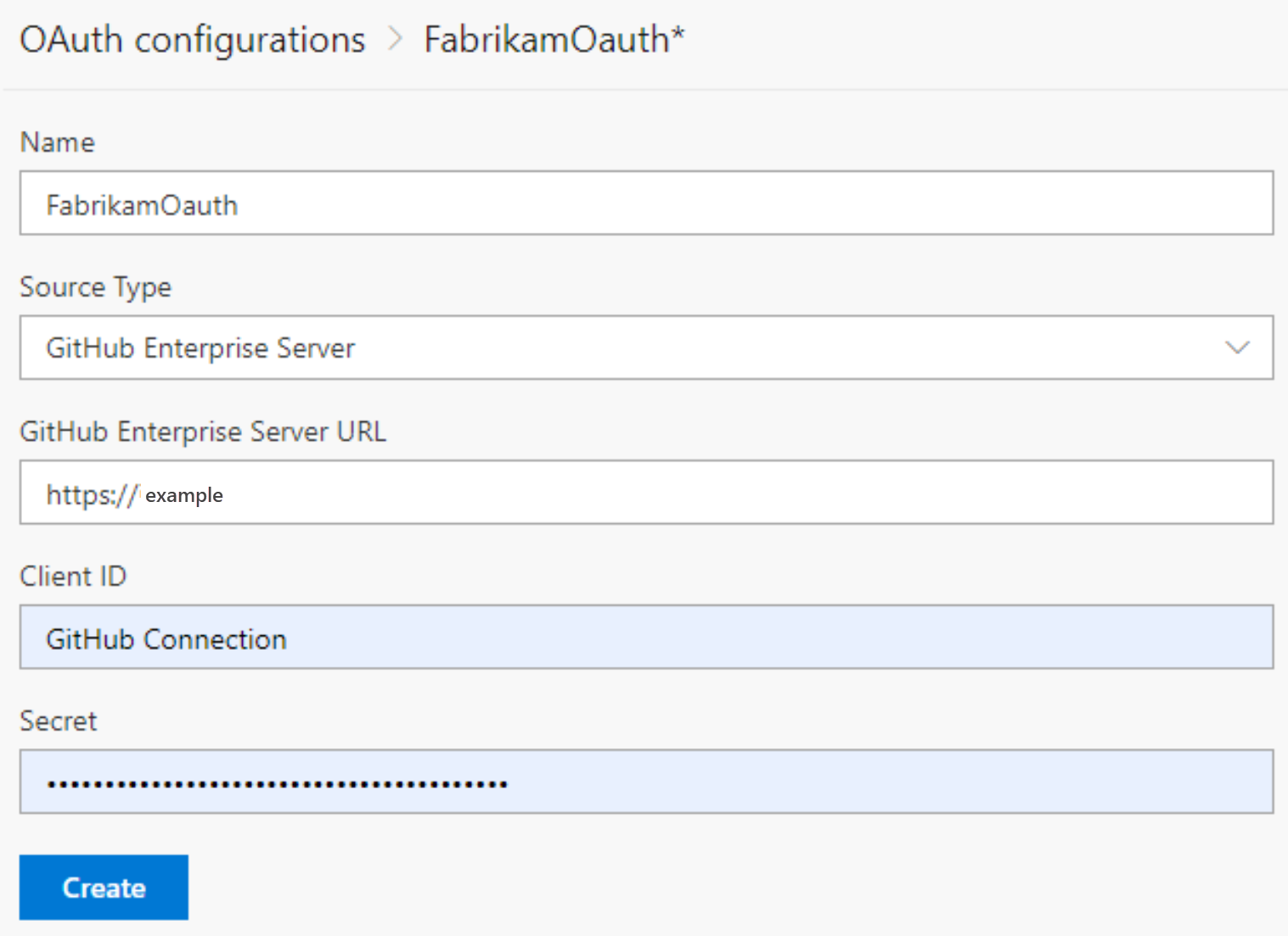Click the Name label
Viewport: 1288px width, 936px height.
pyautogui.click(x=56, y=142)
